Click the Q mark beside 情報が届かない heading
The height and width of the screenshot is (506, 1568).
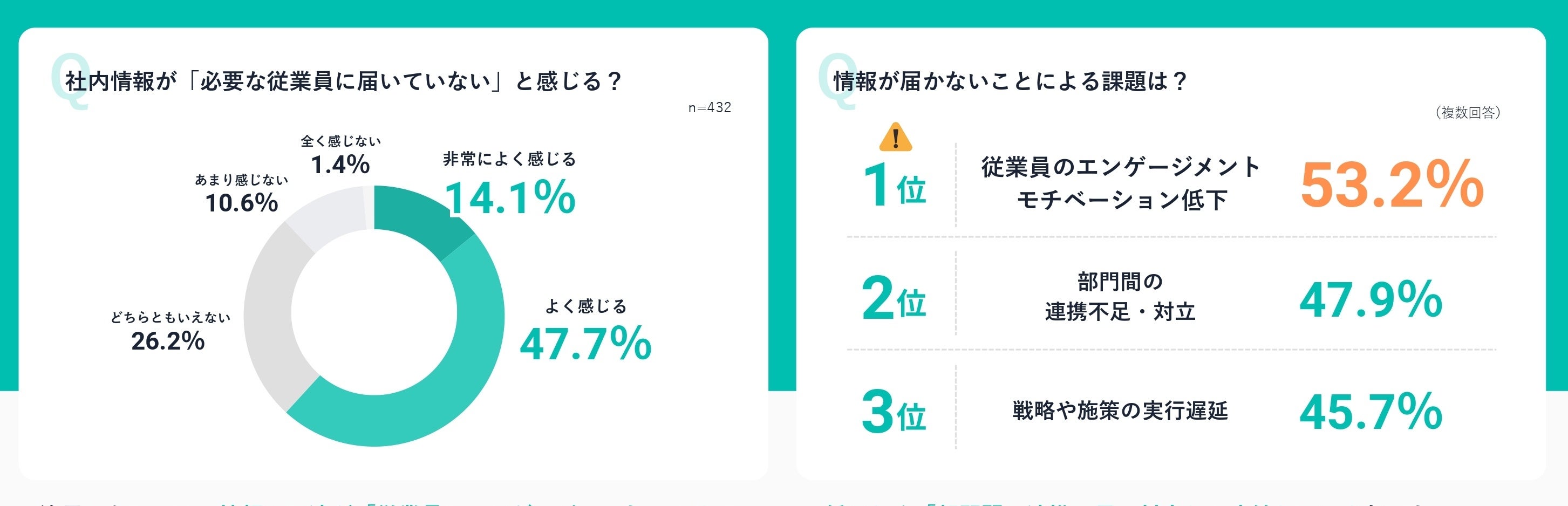coord(837,81)
